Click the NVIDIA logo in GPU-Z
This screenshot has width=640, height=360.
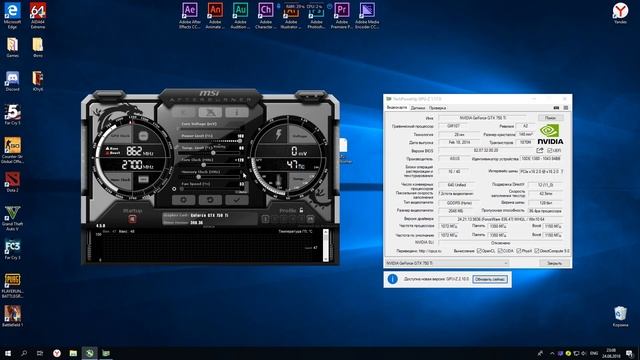point(550,135)
